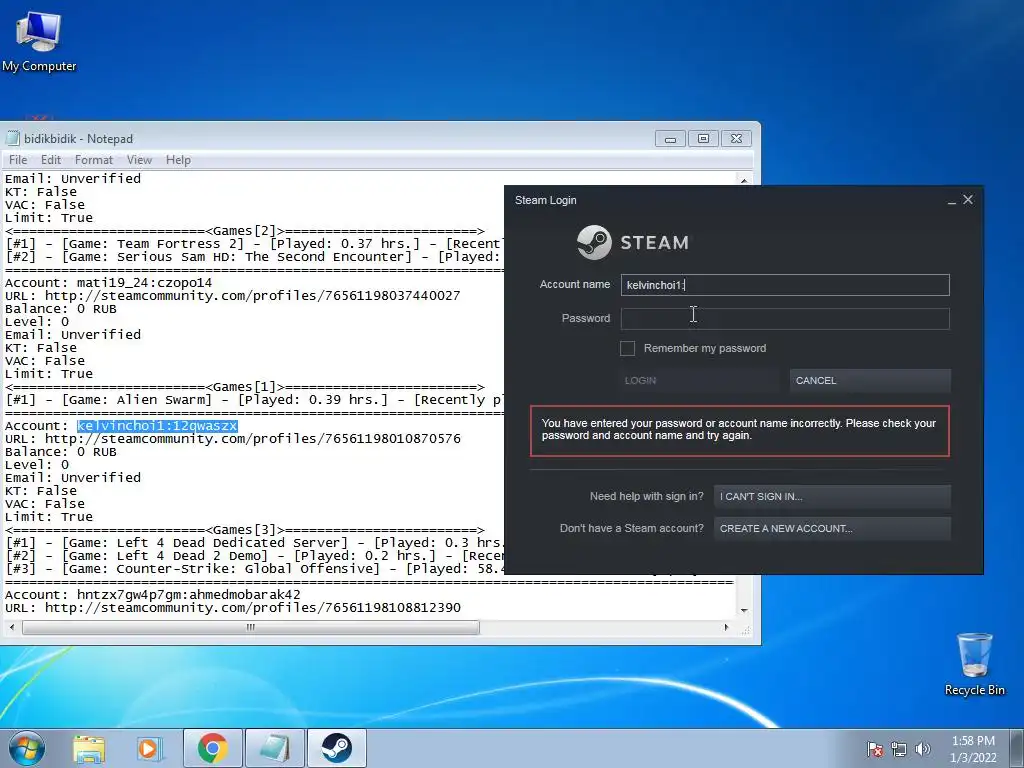Click the 'Left 4 Dead 2 Demo' line
The image size is (1024, 768).
click(254, 556)
